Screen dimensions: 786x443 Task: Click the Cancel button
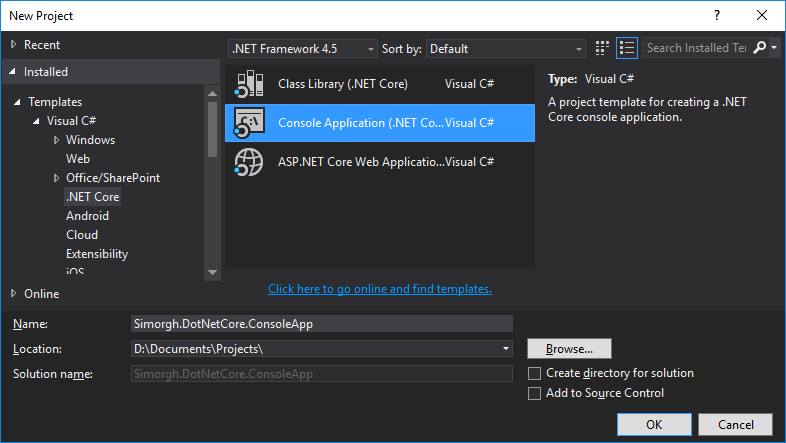pyautogui.click(x=735, y=424)
